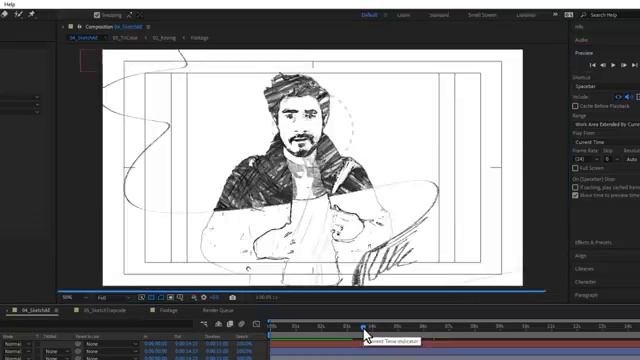Step back one frame in Preview
The image size is (640, 360).
click(x=603, y=65)
